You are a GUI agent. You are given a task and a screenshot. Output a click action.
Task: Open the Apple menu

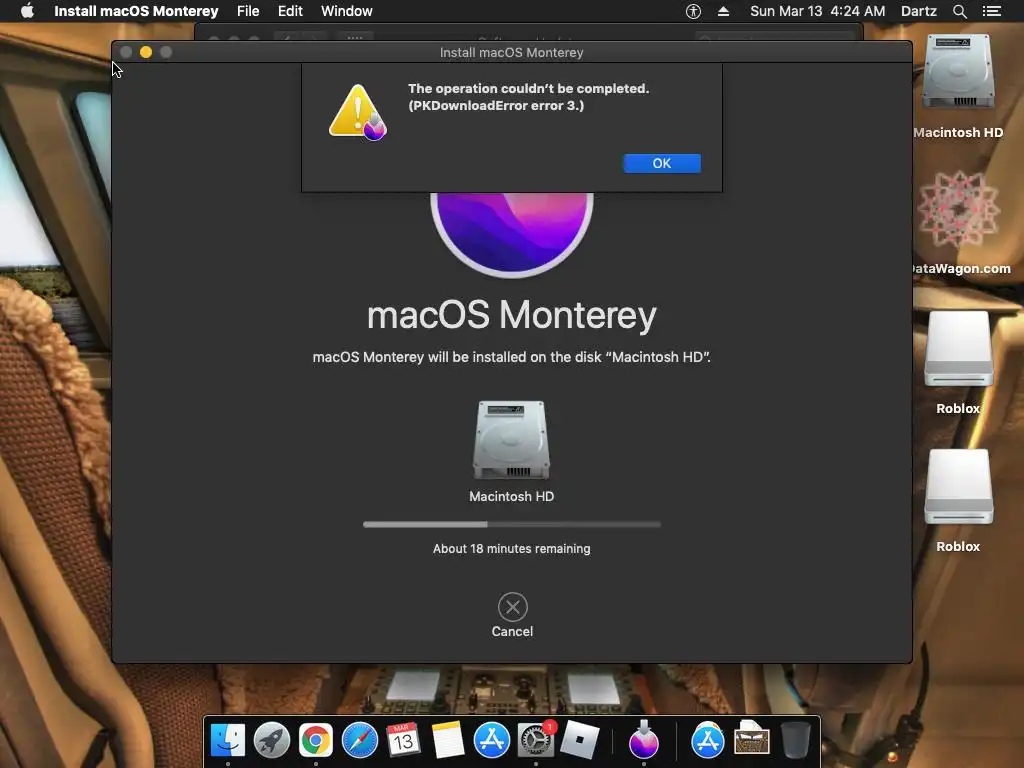(27, 11)
